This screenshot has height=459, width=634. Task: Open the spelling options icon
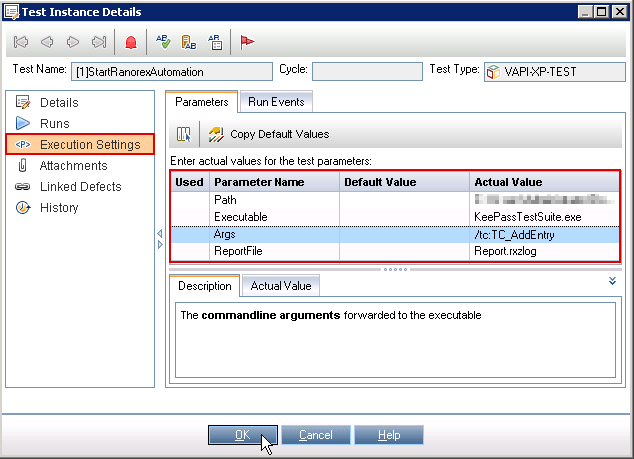point(189,42)
